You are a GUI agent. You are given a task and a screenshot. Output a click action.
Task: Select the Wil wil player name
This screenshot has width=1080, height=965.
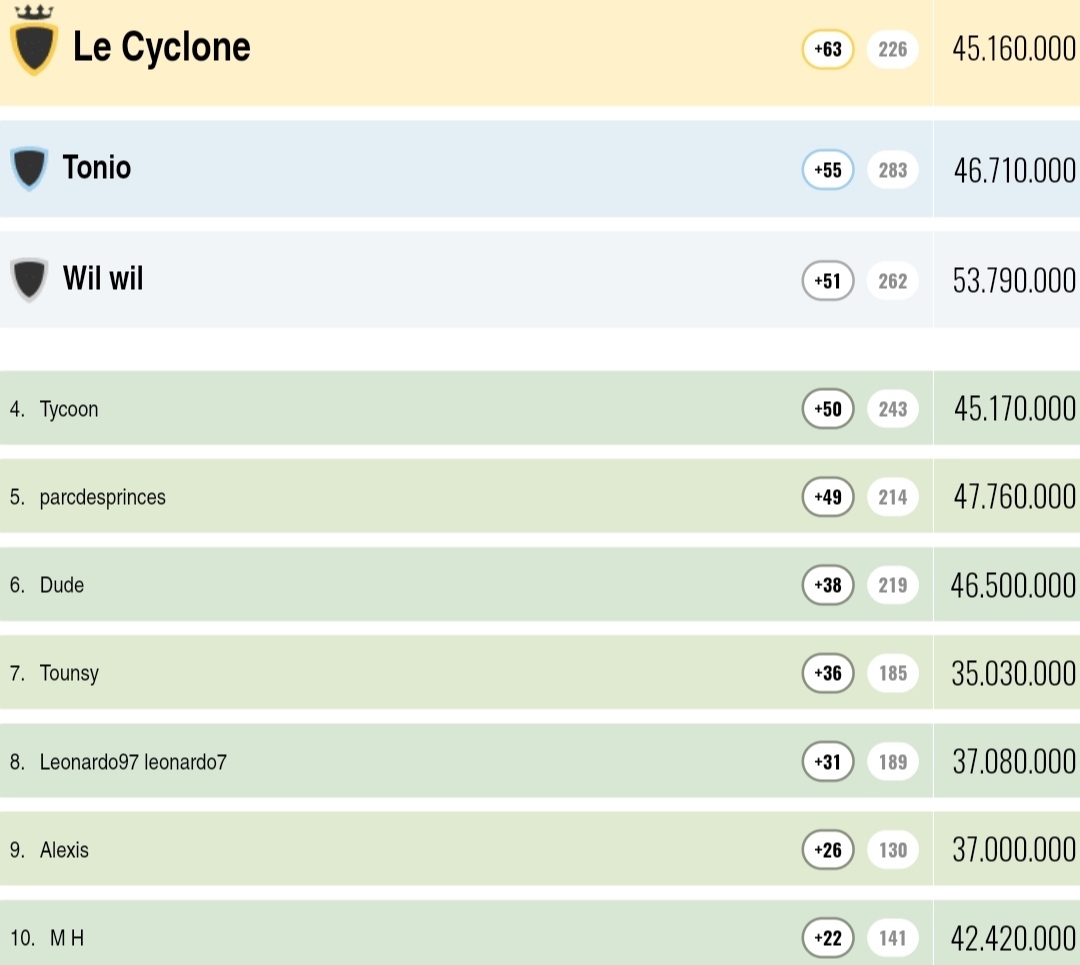point(103,278)
